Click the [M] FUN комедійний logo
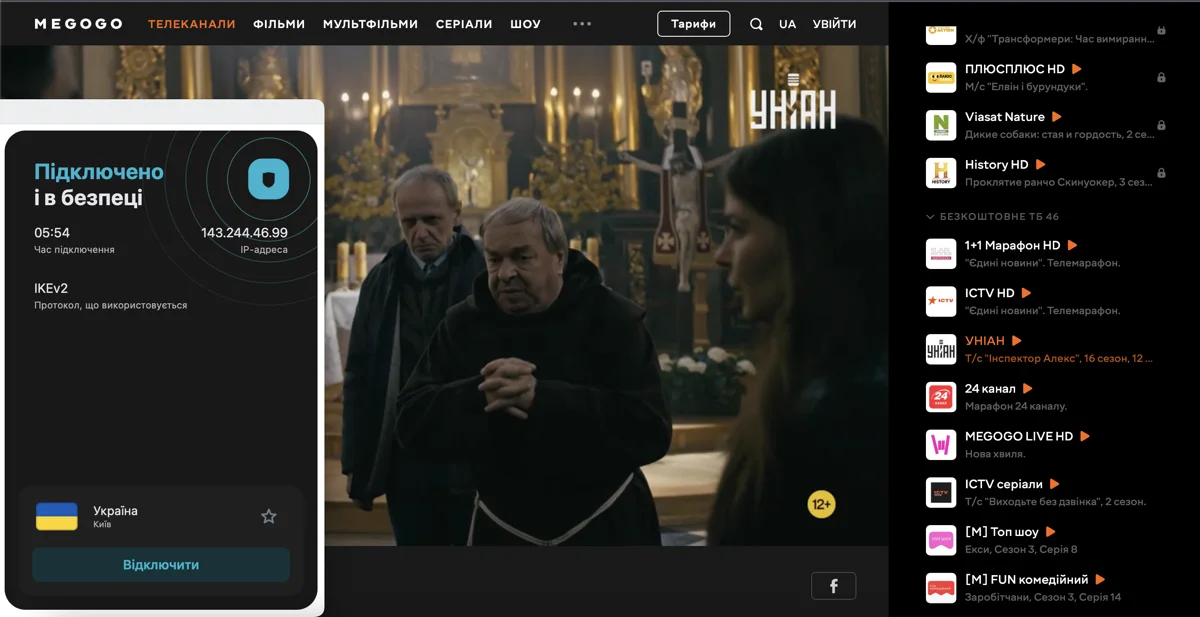The height and width of the screenshot is (617, 1200). 941,588
